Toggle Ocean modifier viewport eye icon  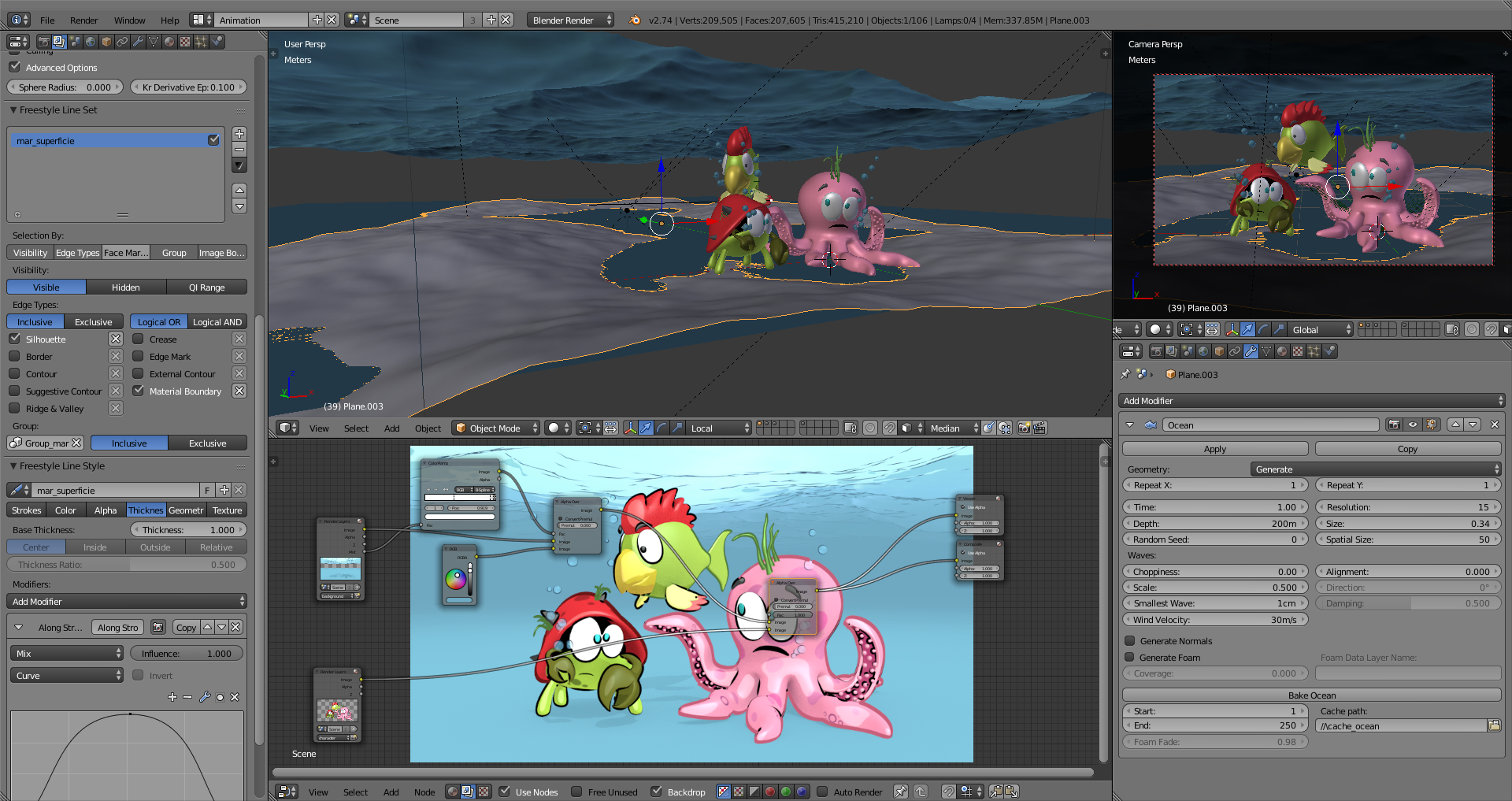(1413, 425)
